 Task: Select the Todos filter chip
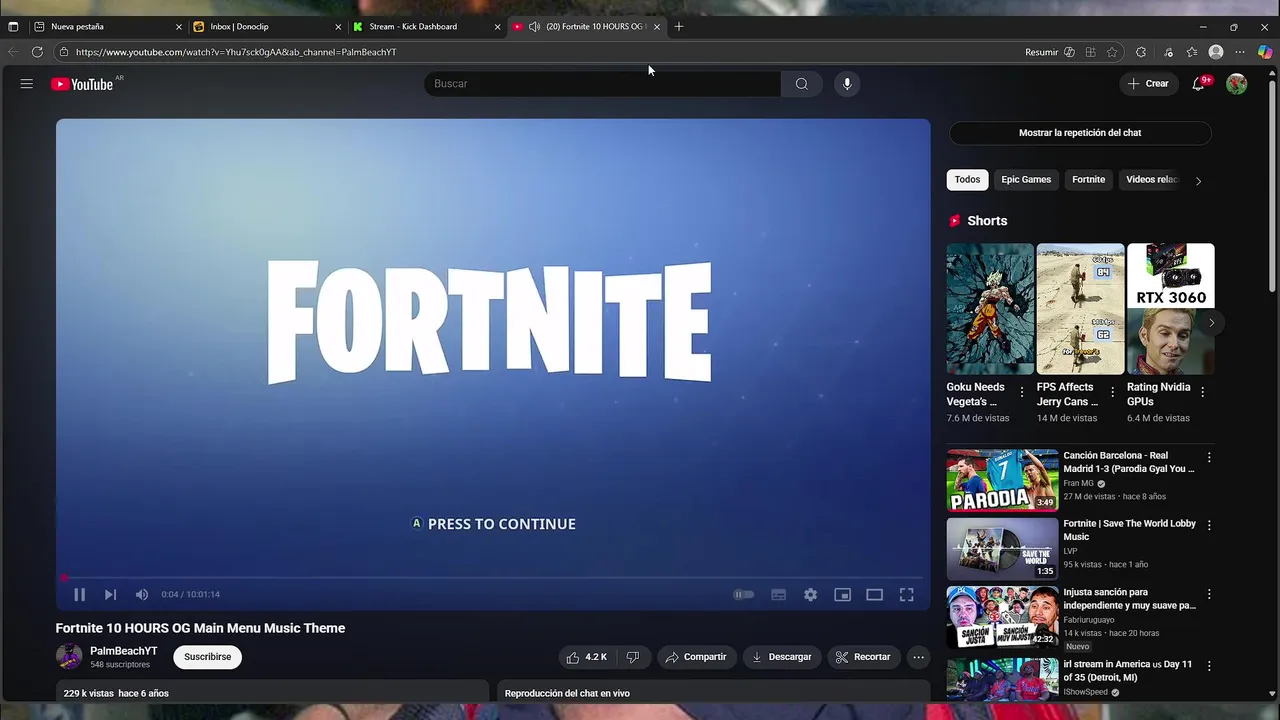coord(967,180)
